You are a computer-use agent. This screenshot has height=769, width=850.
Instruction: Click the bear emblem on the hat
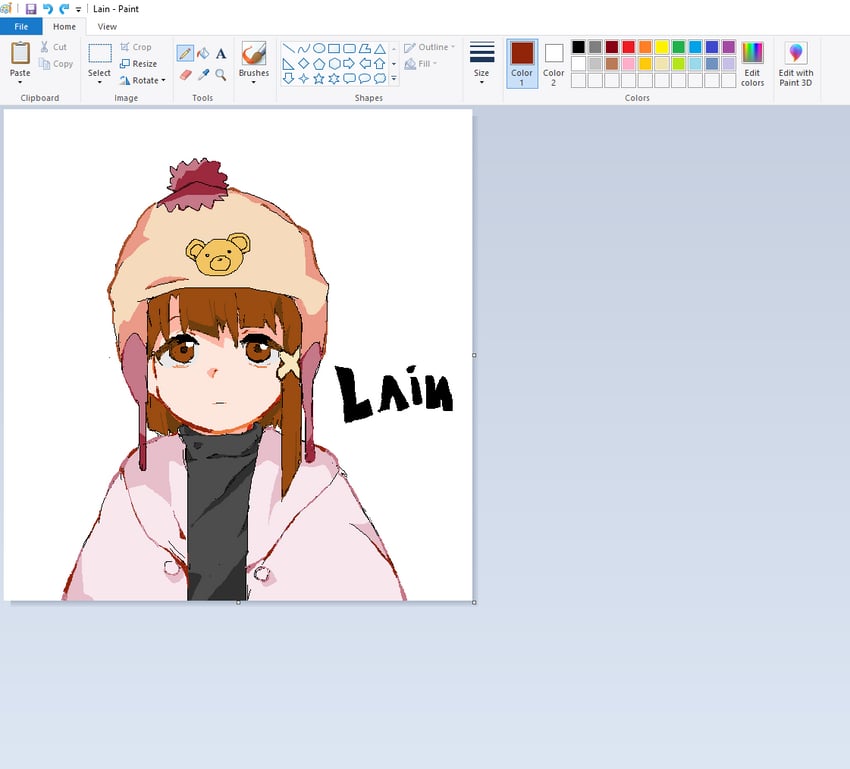218,254
